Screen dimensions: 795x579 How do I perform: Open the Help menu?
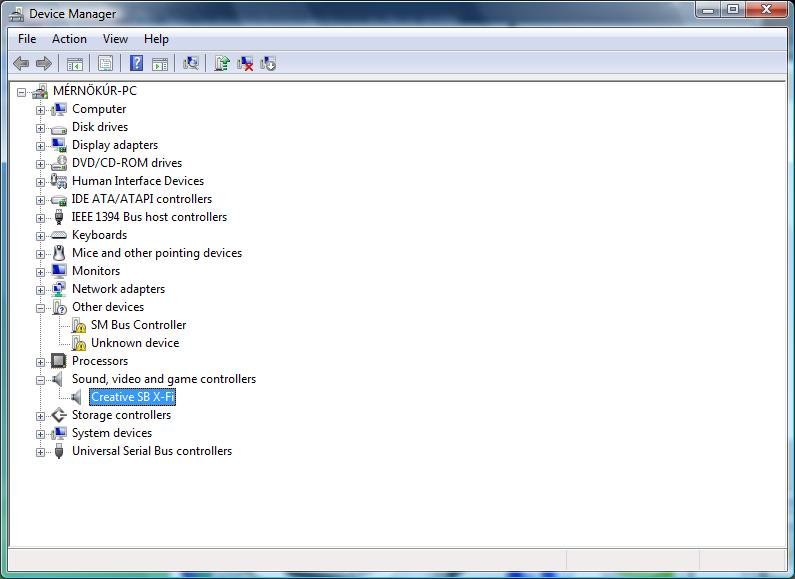pyautogui.click(x=156, y=39)
